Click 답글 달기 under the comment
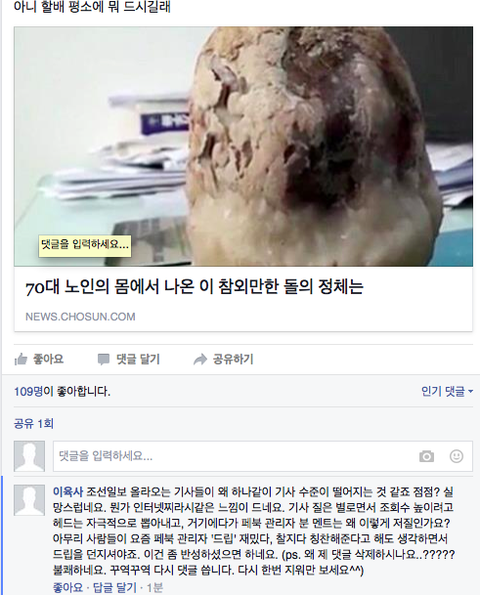 pyautogui.click(x=115, y=587)
